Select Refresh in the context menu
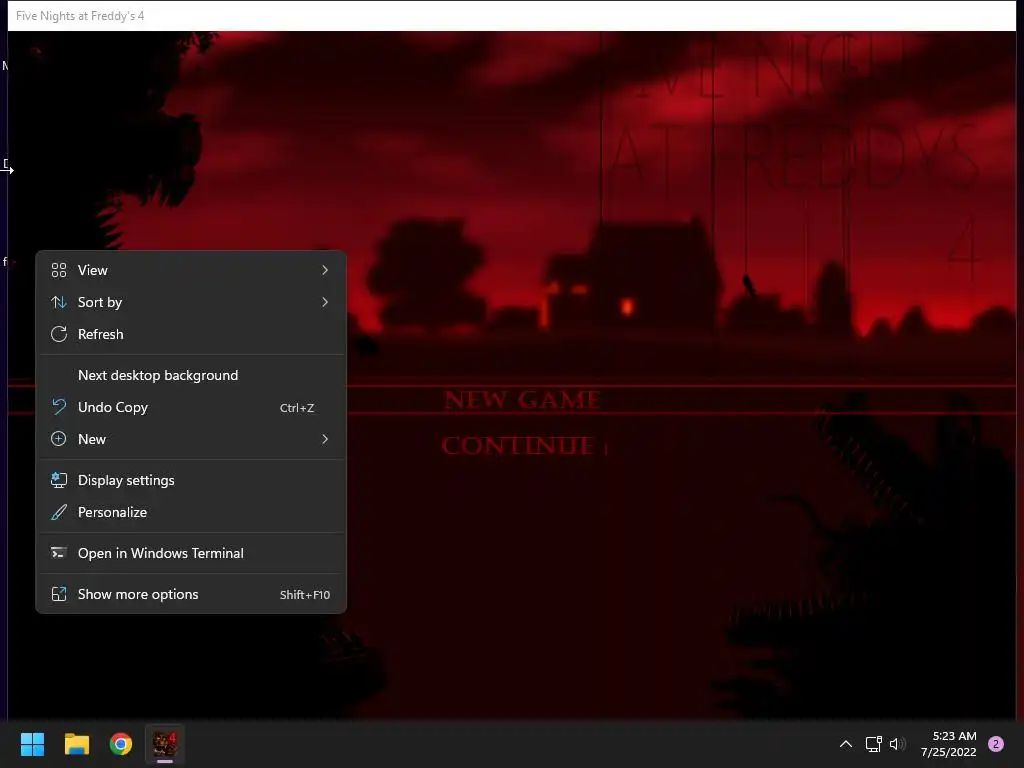Image resolution: width=1024 pixels, height=768 pixels. [191, 334]
